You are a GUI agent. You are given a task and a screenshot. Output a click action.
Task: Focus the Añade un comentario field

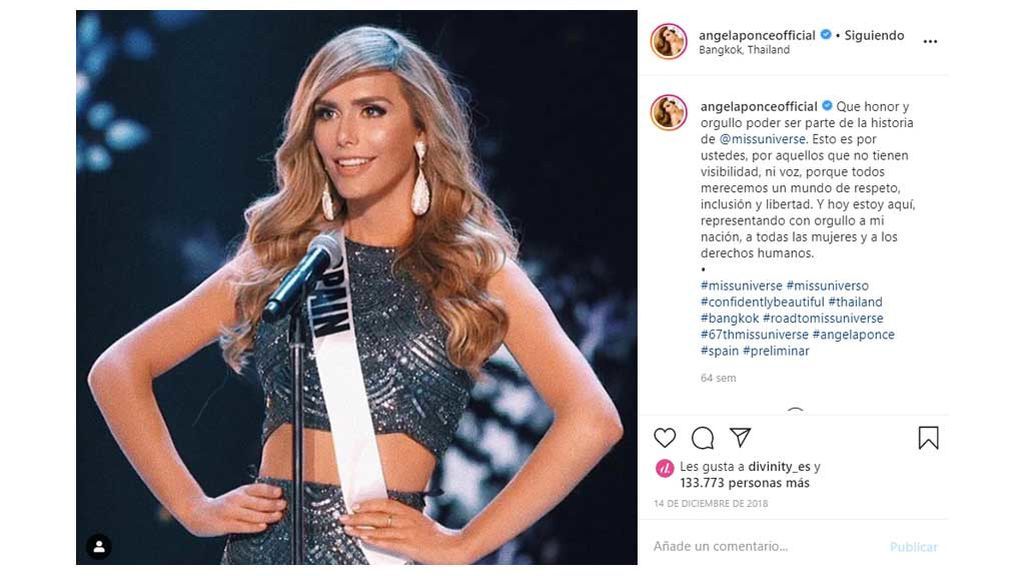coord(764,546)
